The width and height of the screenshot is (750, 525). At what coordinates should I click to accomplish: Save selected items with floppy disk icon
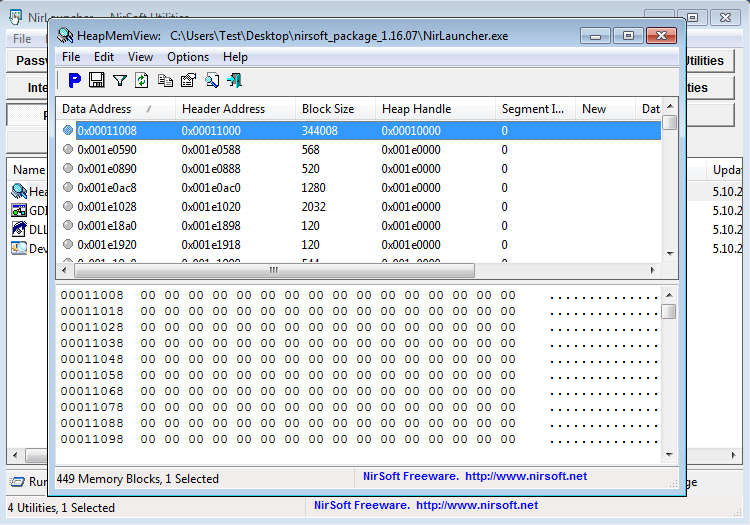coord(97,80)
